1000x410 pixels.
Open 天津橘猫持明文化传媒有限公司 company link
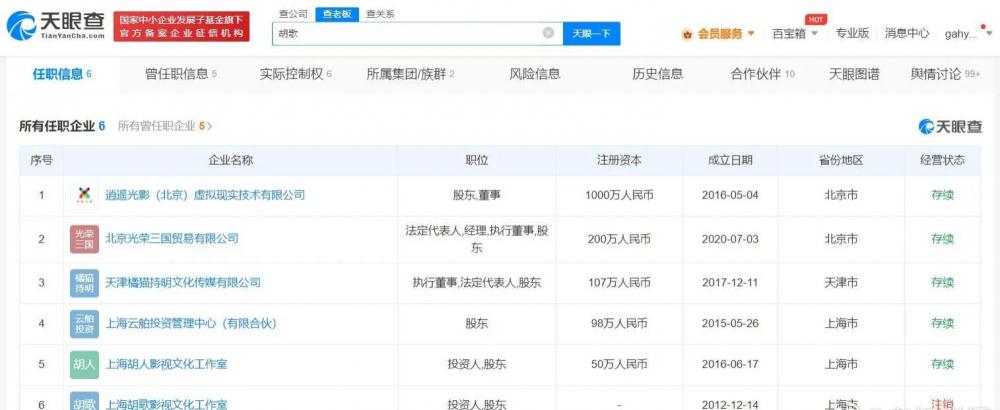[x=182, y=282]
